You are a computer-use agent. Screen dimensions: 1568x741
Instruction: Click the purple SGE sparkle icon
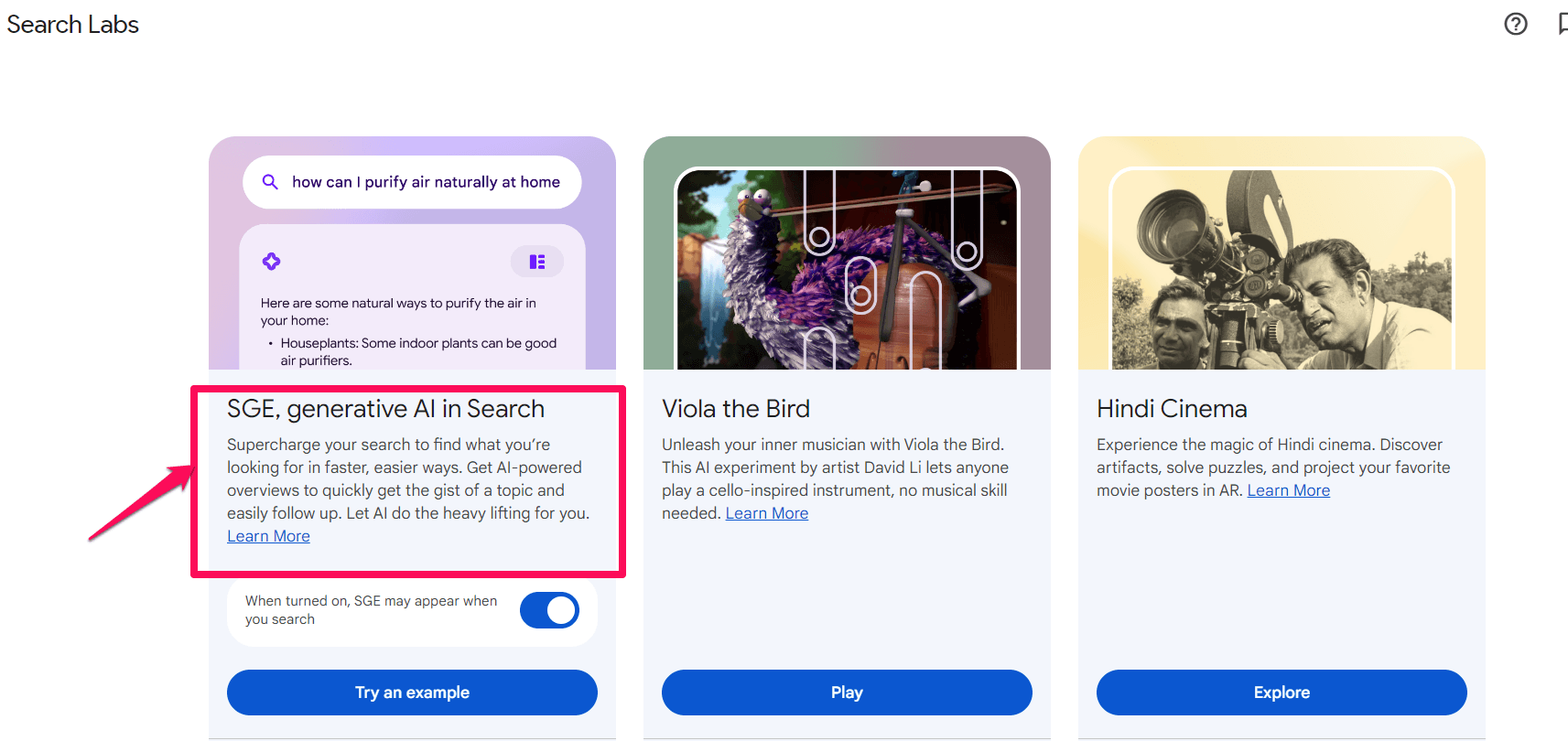tap(271, 262)
